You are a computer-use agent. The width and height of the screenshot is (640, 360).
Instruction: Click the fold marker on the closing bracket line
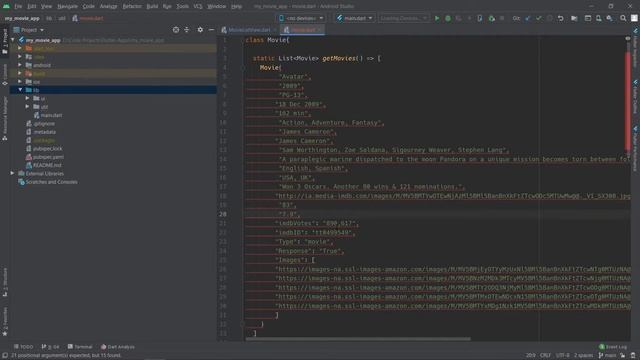point(242,324)
